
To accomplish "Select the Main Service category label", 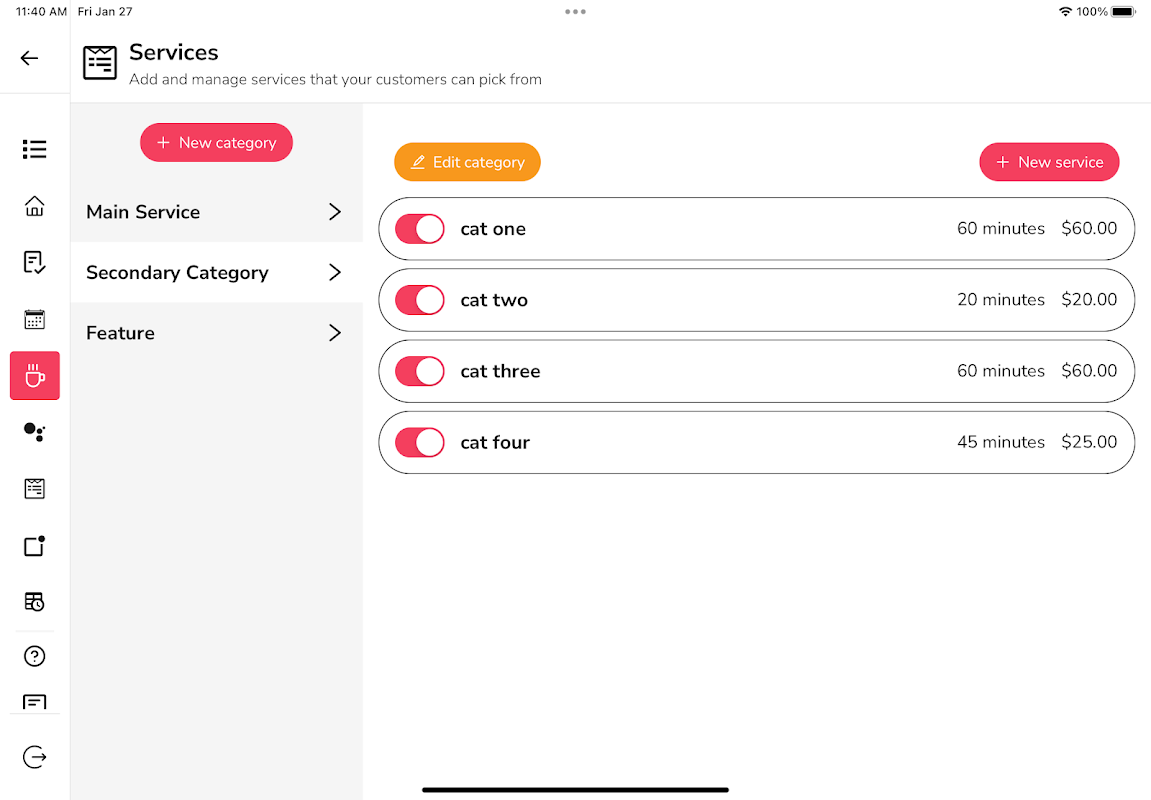I will pos(143,212).
